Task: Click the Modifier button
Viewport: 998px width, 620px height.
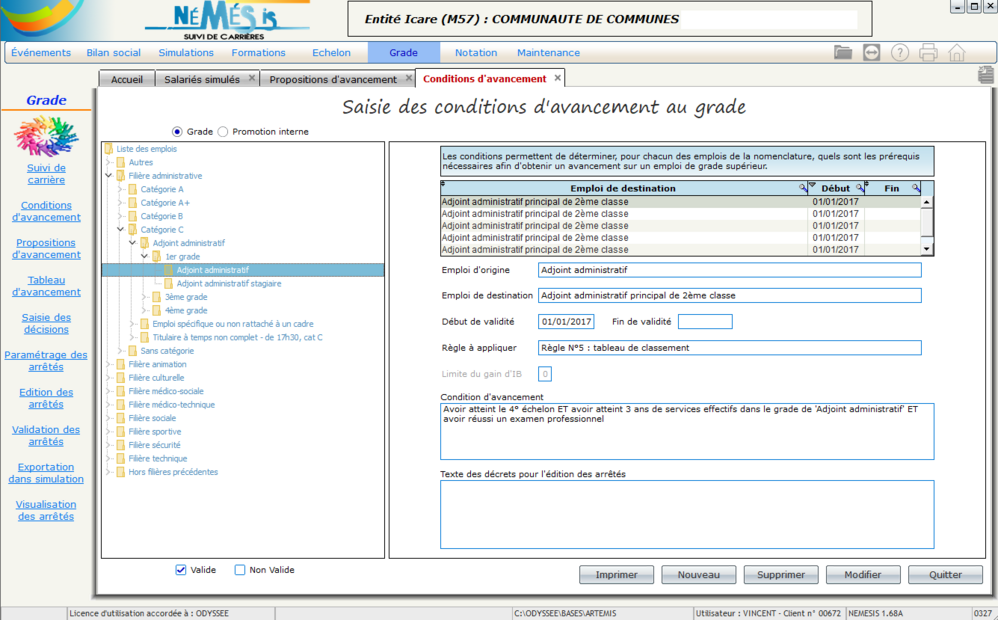Action: click(862, 575)
